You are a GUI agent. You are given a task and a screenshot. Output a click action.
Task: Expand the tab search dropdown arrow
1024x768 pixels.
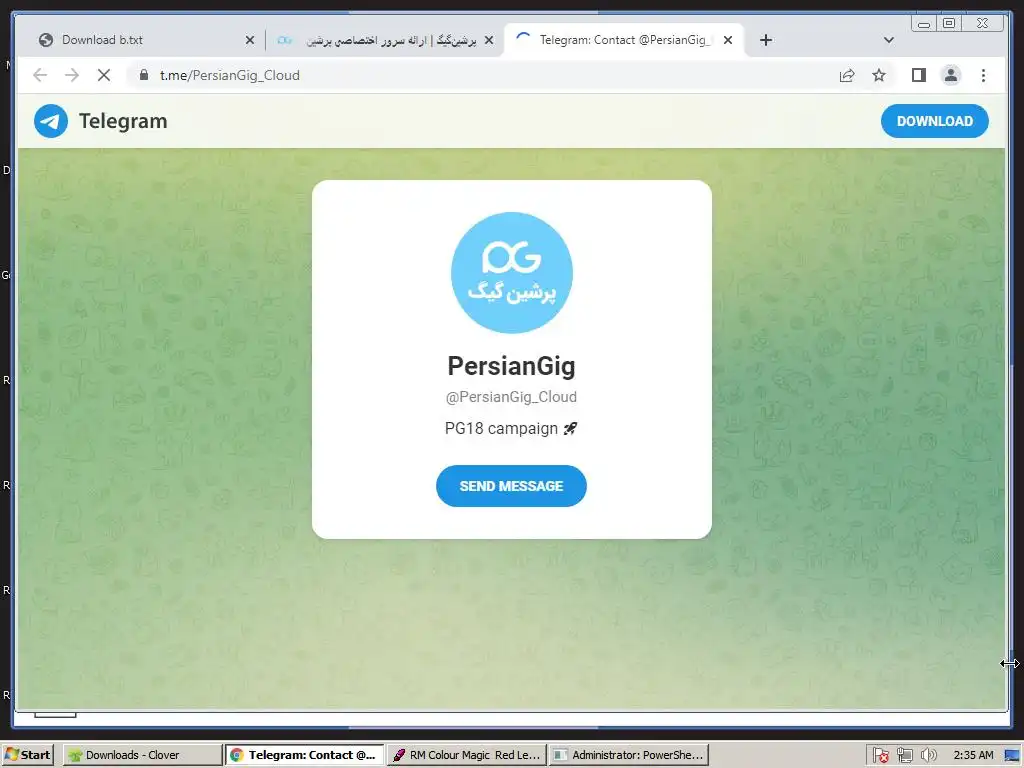pos(888,40)
